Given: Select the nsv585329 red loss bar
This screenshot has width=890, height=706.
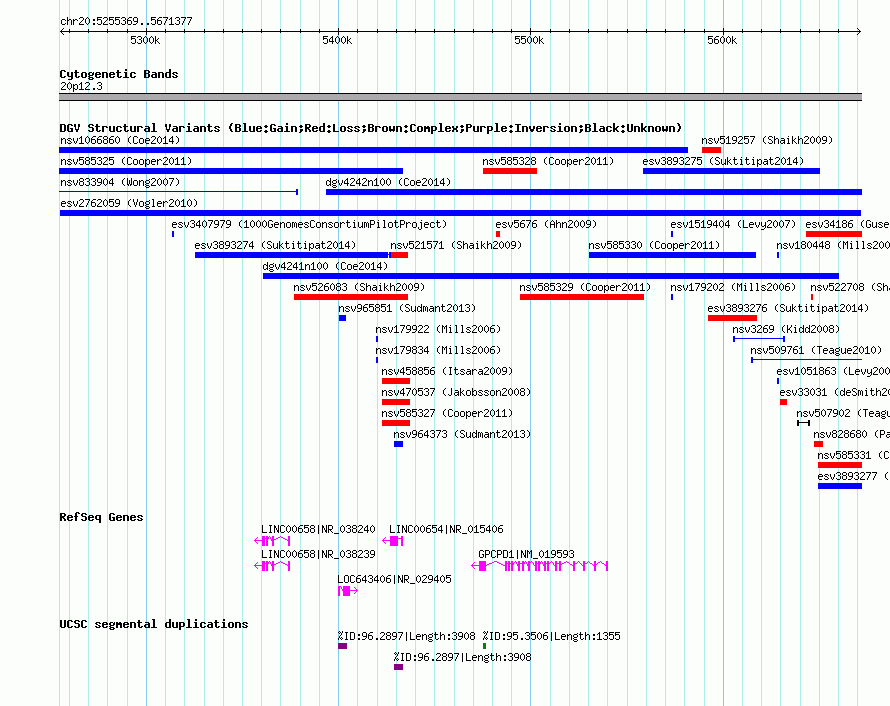Looking at the screenshot, I should coord(582,297).
